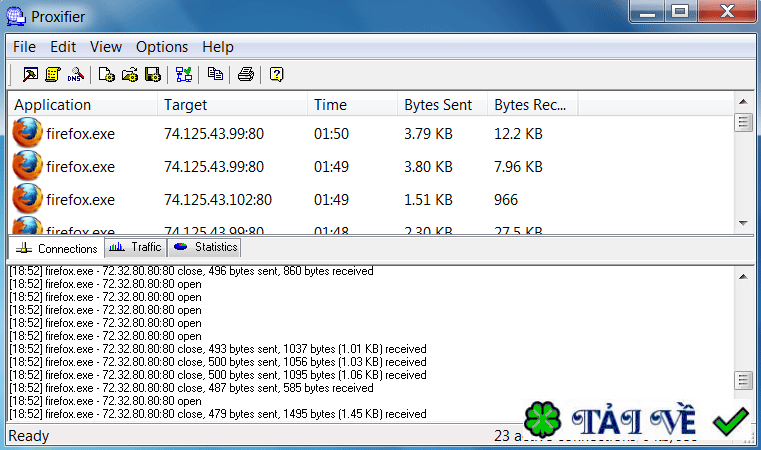Open the Options menu
The width and height of the screenshot is (761, 450).
pos(162,47)
